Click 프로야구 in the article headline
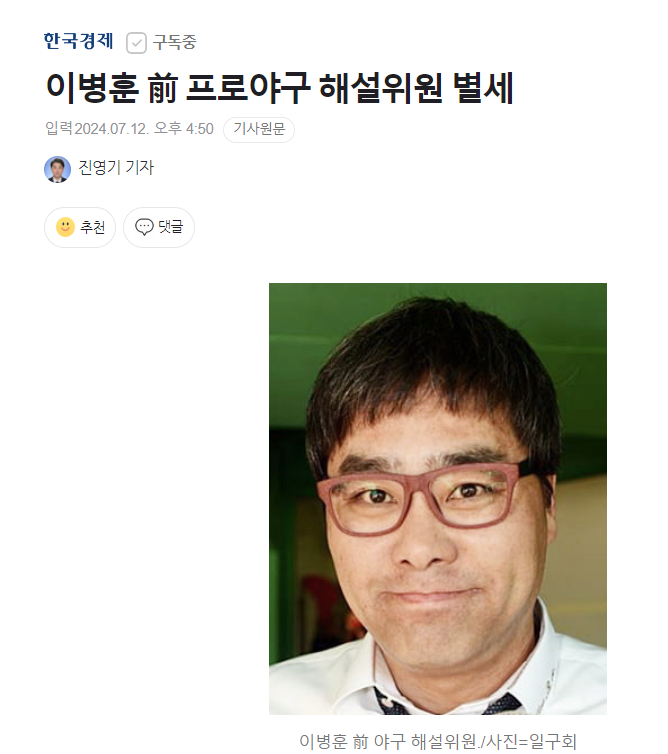This screenshot has width=668, height=754. 248,88
